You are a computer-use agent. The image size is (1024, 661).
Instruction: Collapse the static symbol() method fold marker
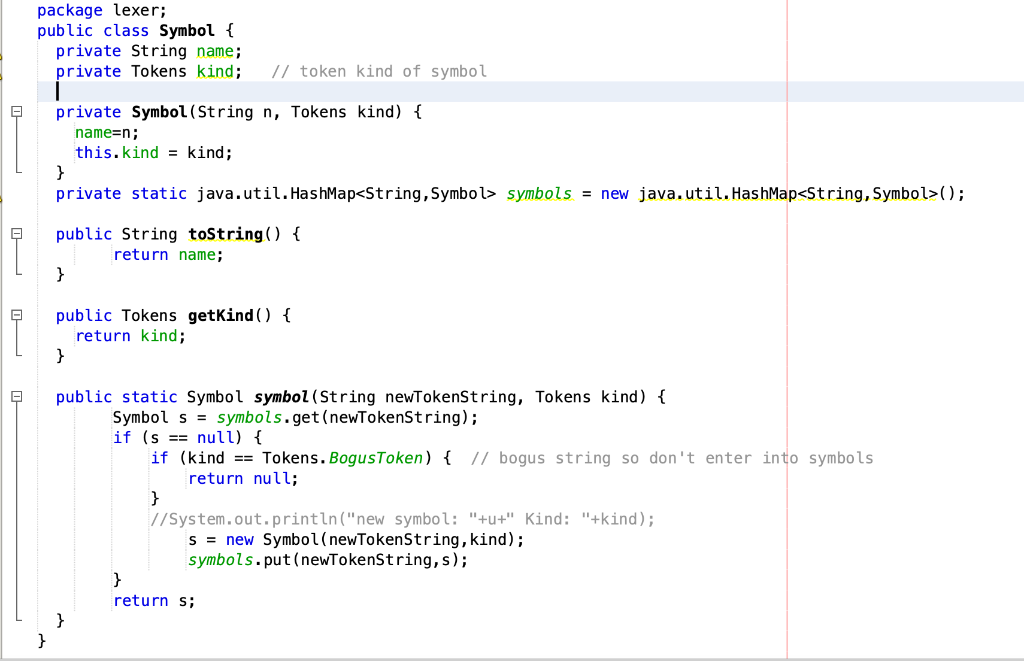coord(17,396)
